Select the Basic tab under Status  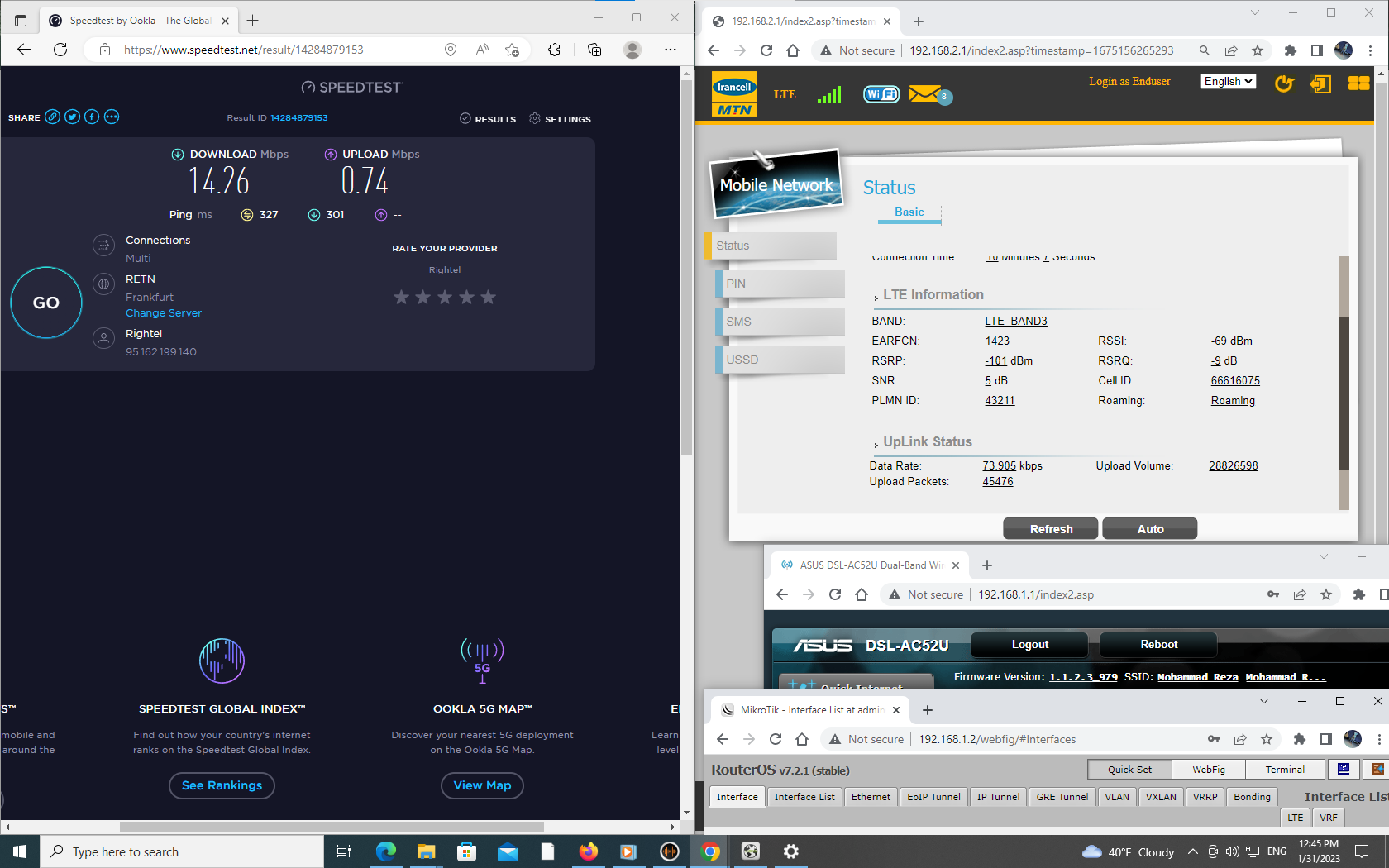[909, 212]
